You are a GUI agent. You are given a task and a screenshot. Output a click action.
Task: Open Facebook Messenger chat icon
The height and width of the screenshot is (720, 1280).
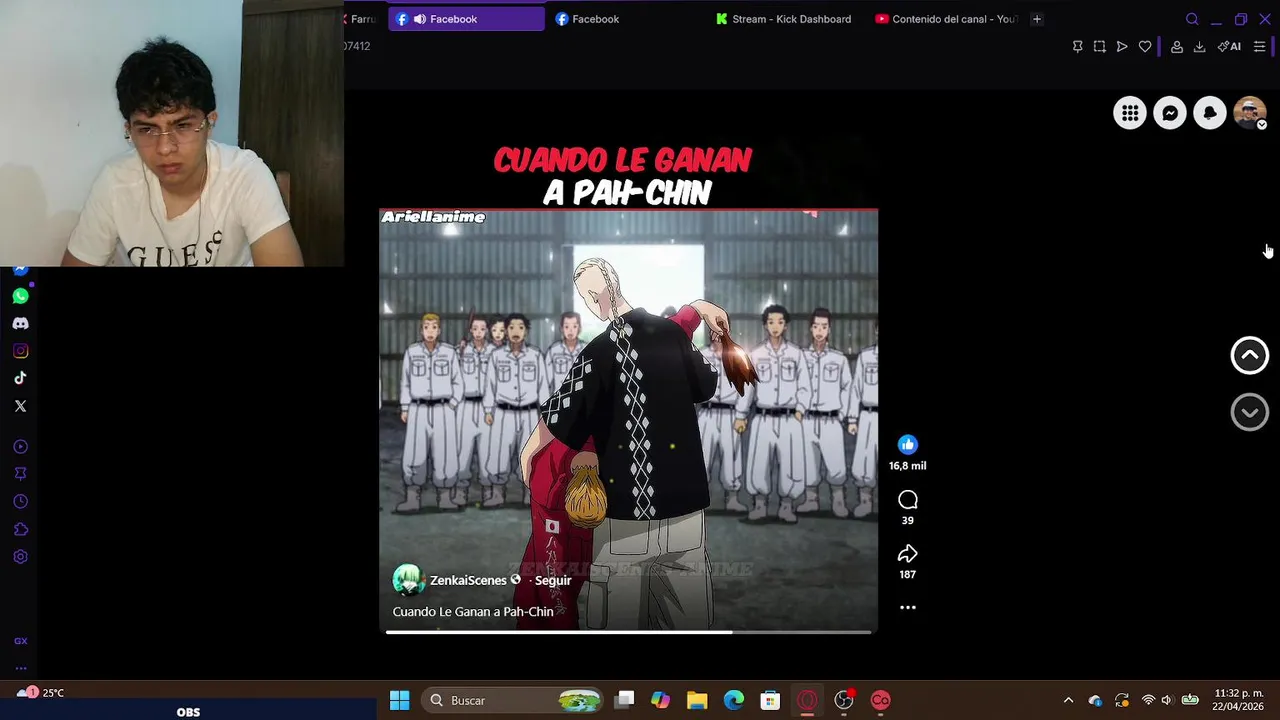tap(1170, 113)
